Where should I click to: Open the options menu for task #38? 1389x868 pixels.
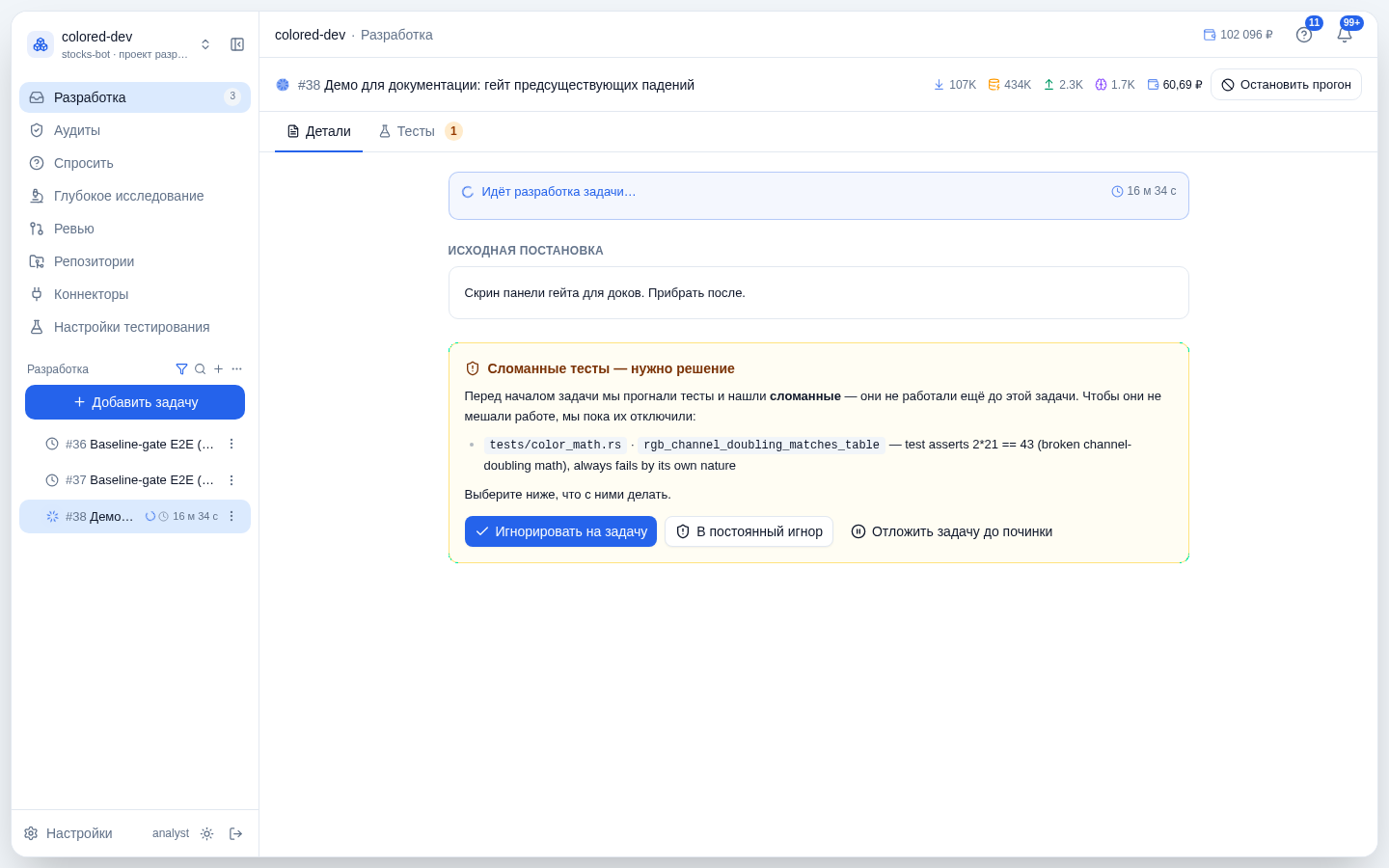[231, 517]
